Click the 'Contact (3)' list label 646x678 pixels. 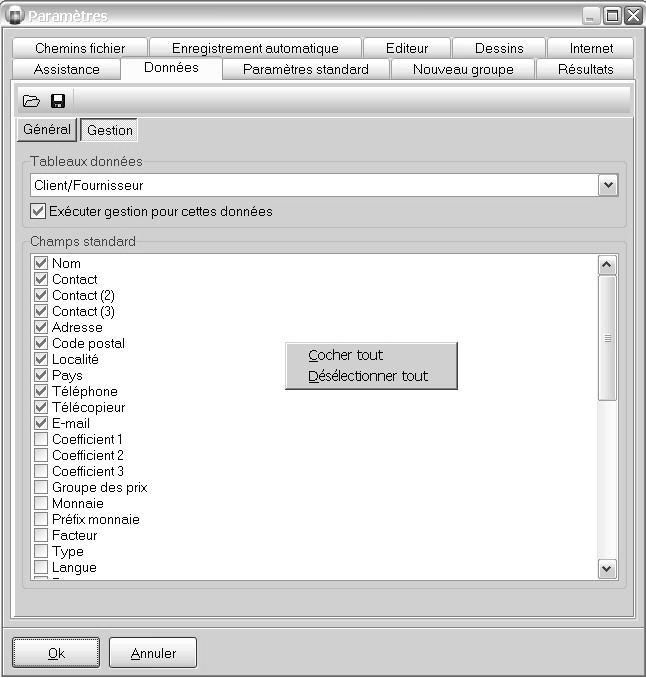click(83, 311)
